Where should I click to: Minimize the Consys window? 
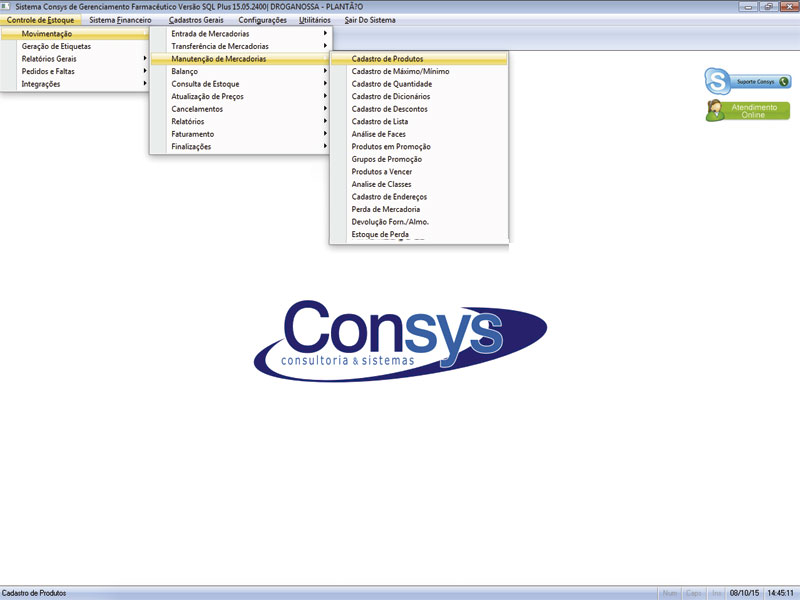pos(748,7)
